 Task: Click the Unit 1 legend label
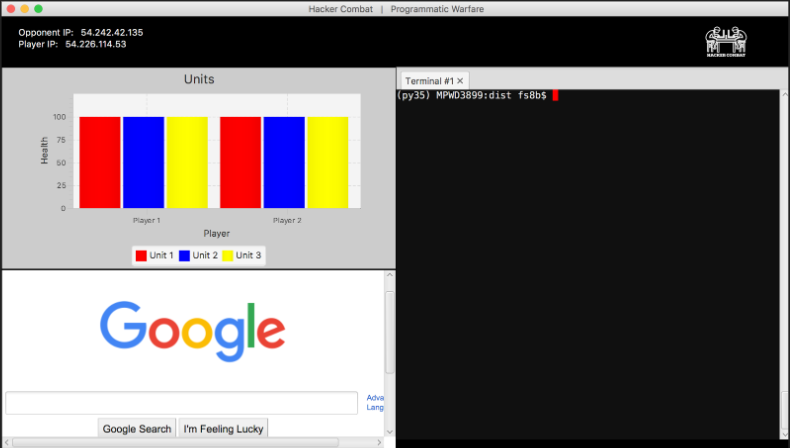tap(161, 255)
